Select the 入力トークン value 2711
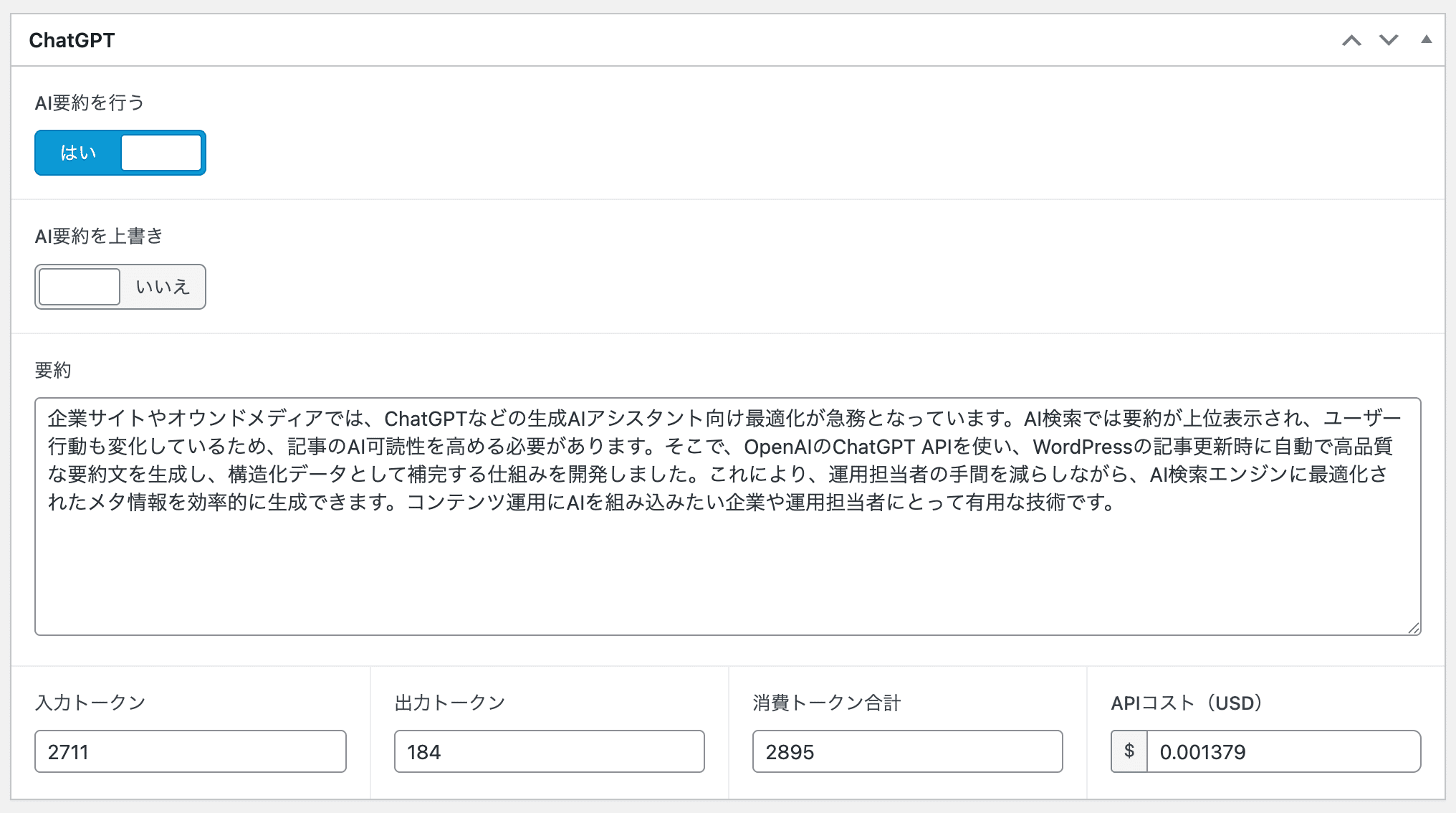The image size is (1456, 813). 190,751
